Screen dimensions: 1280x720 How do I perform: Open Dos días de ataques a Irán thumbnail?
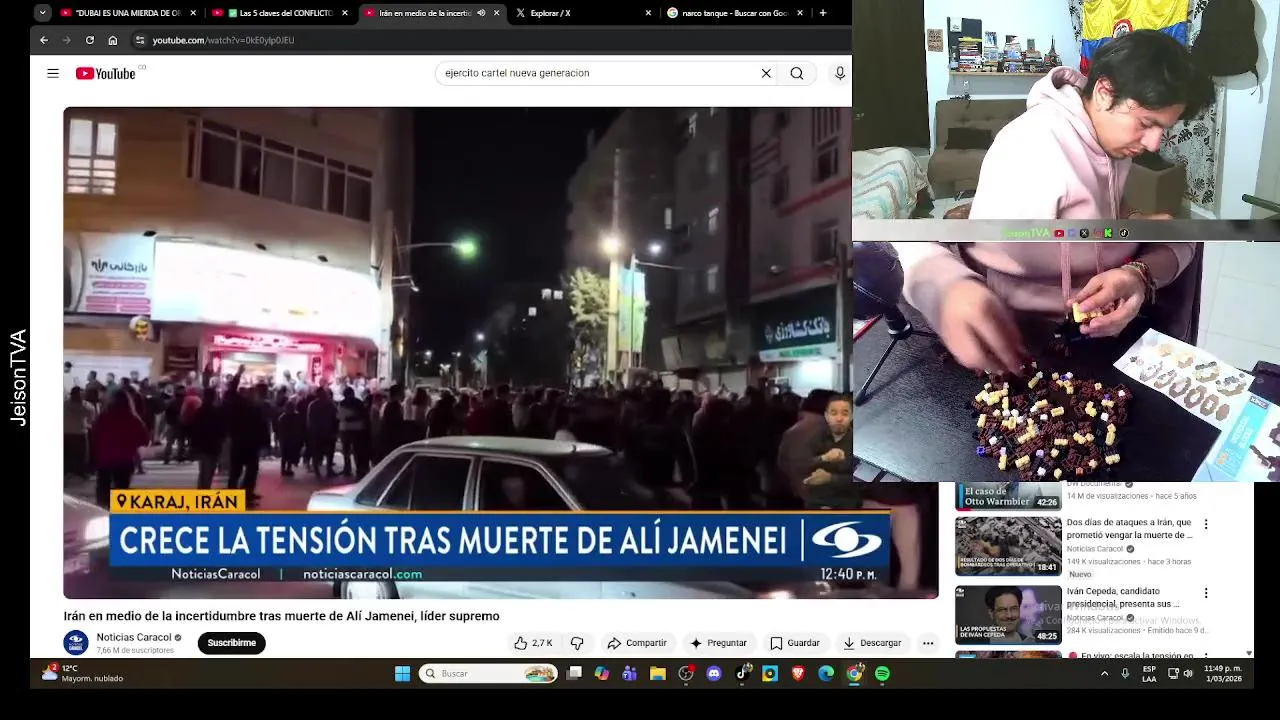pos(1008,546)
